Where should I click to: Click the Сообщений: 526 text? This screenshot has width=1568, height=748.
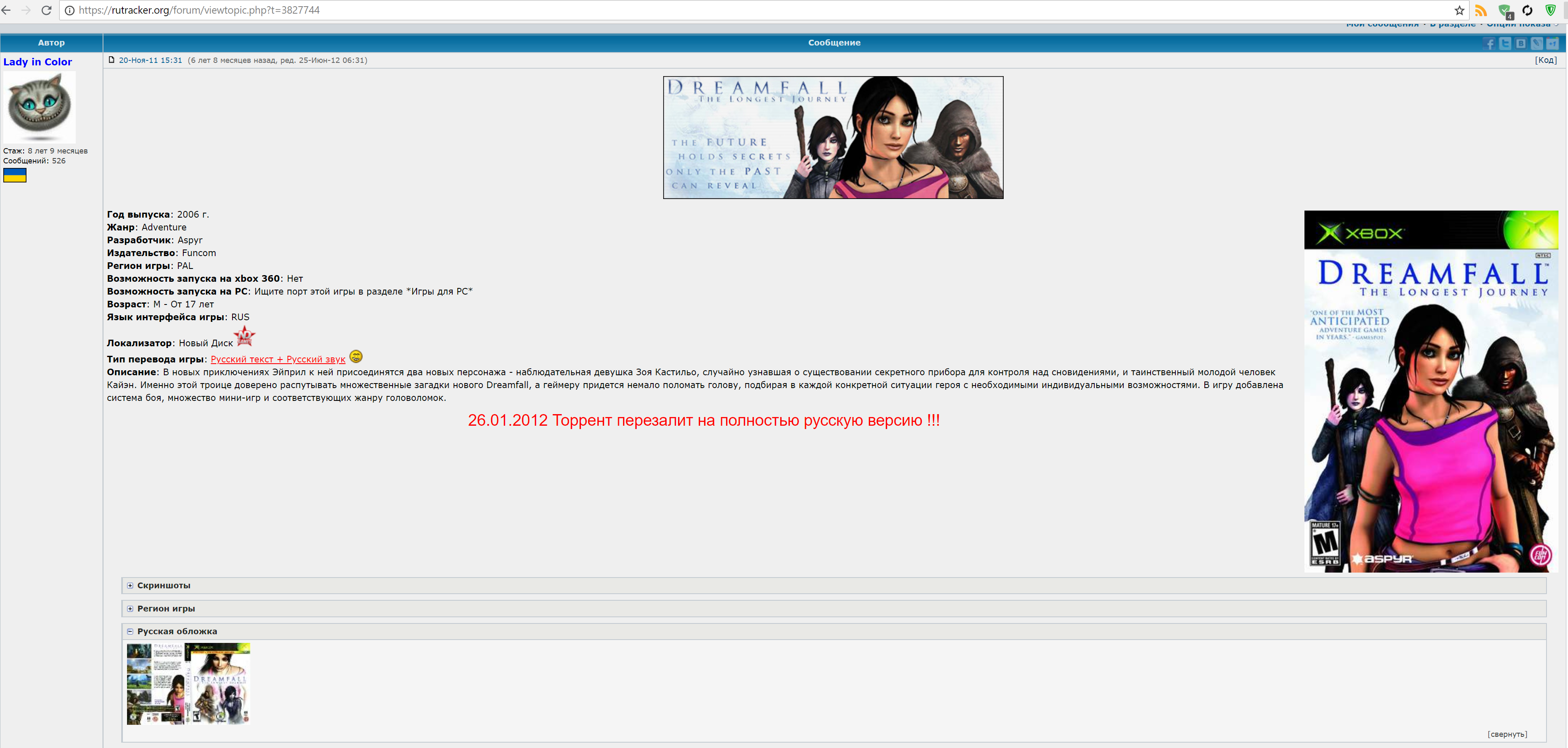click(x=35, y=161)
